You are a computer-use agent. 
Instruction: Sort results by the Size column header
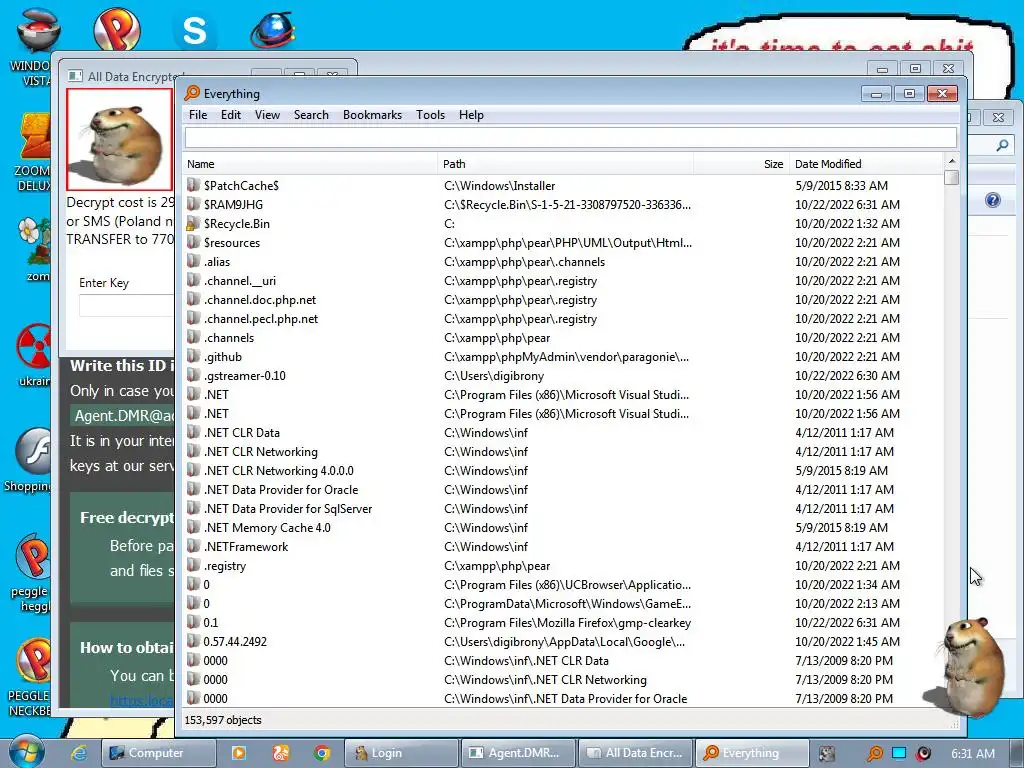click(742, 164)
